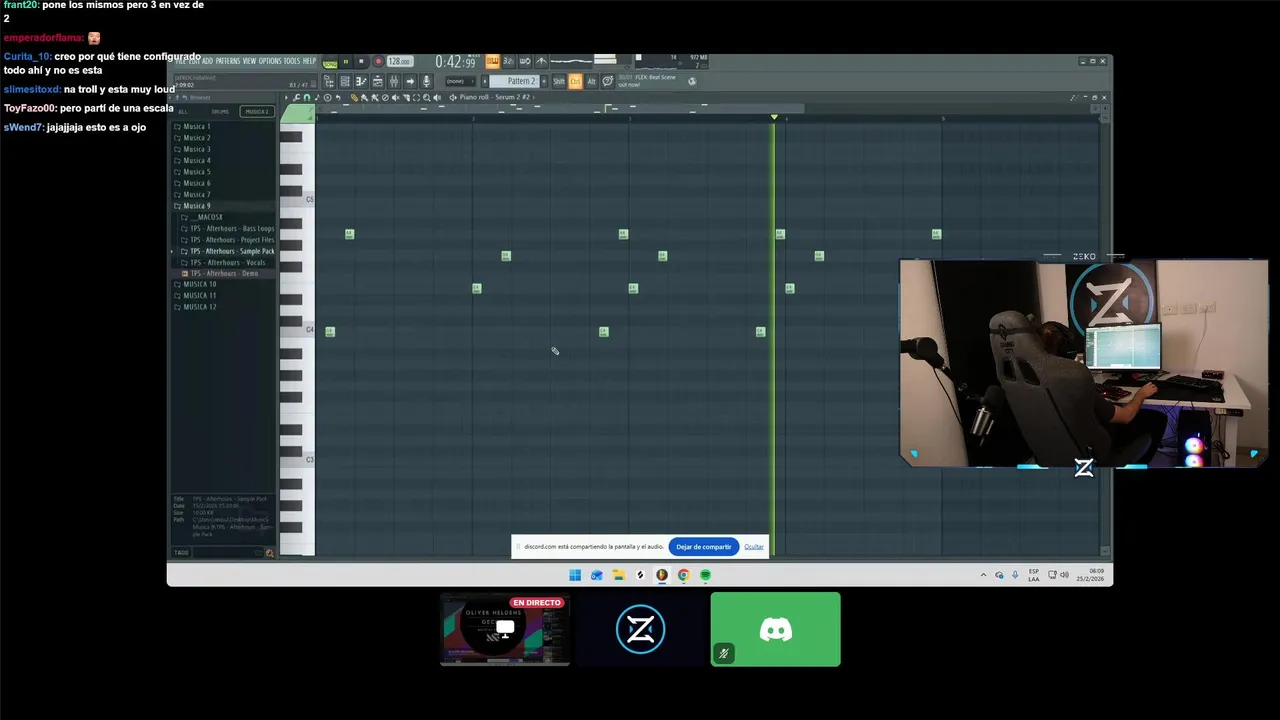Click the tempo 128 display
The width and height of the screenshot is (1280, 720).
pos(400,61)
